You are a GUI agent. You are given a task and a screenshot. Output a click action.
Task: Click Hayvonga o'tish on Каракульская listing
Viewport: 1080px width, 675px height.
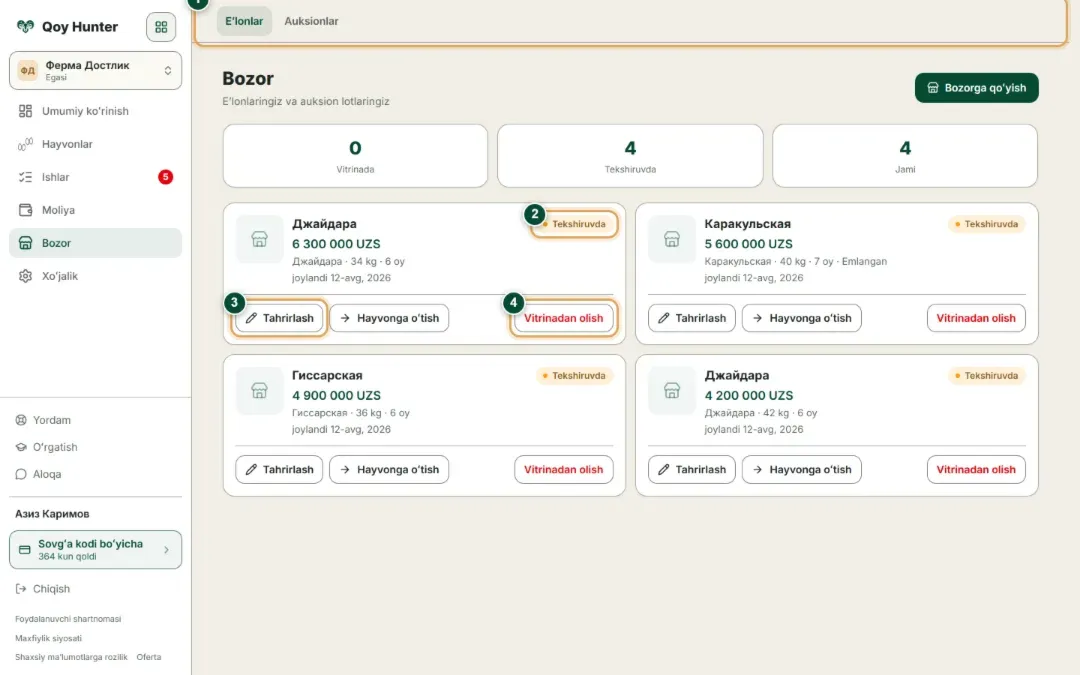pyautogui.click(x=802, y=318)
